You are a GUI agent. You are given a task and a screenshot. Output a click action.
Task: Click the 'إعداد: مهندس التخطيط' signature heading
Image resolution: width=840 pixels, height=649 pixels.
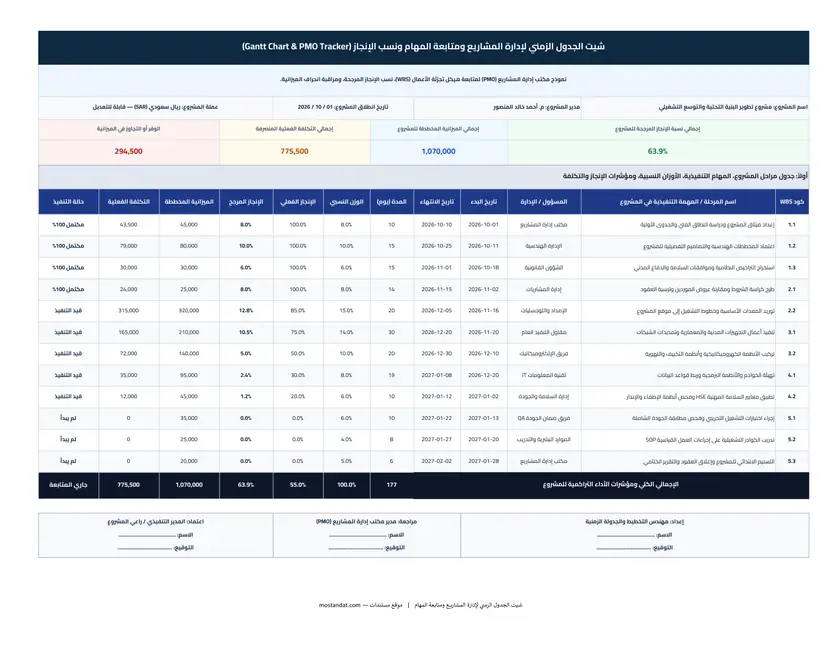coord(634,521)
